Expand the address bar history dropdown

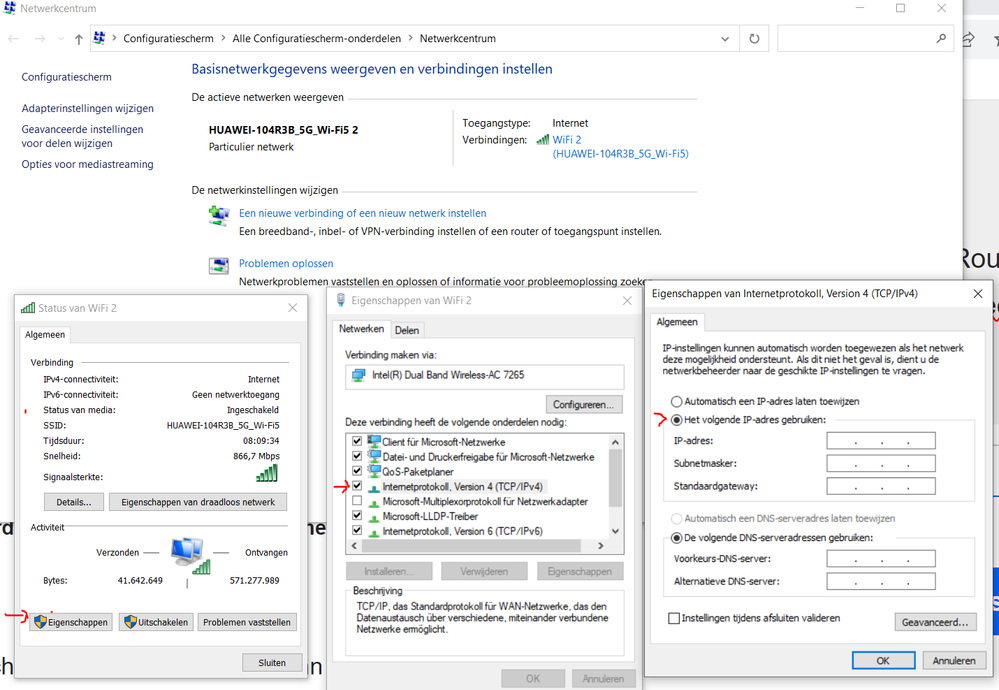pos(726,39)
